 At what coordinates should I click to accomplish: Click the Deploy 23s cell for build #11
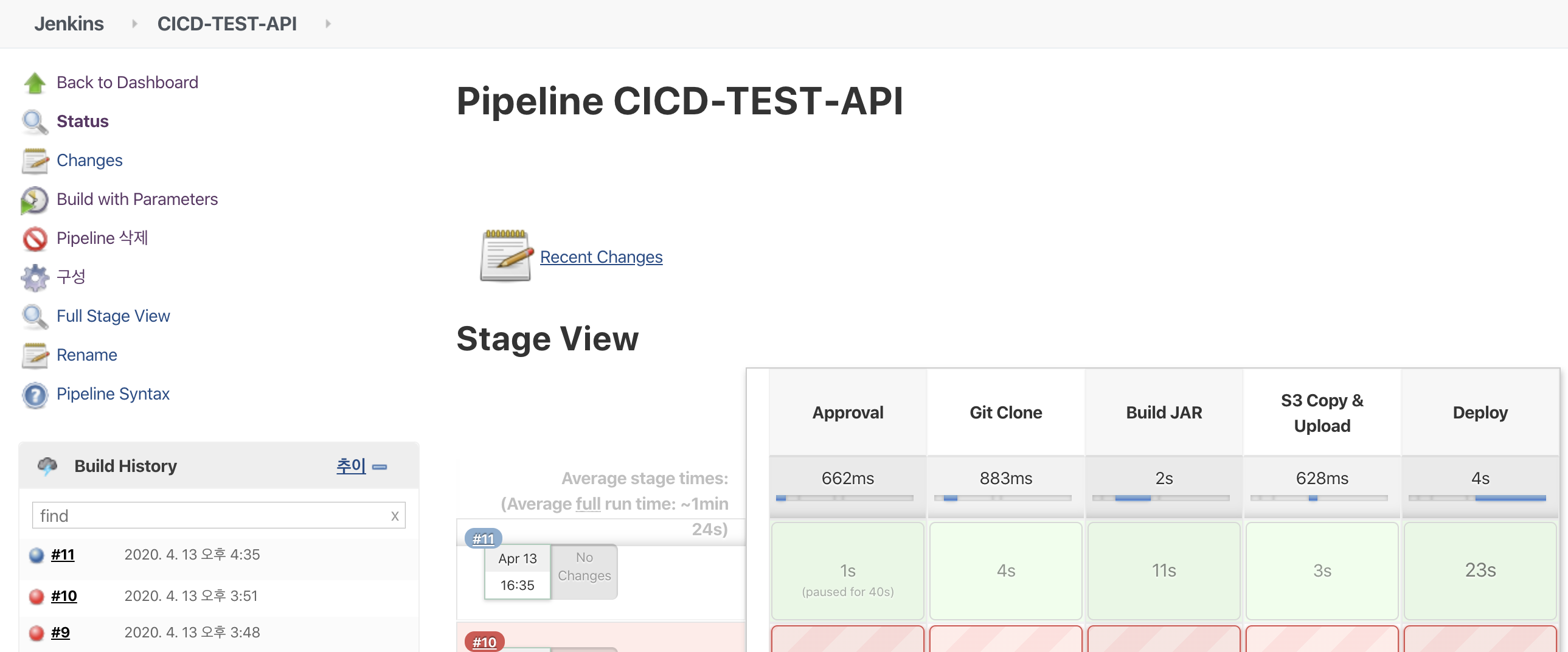tap(1480, 572)
